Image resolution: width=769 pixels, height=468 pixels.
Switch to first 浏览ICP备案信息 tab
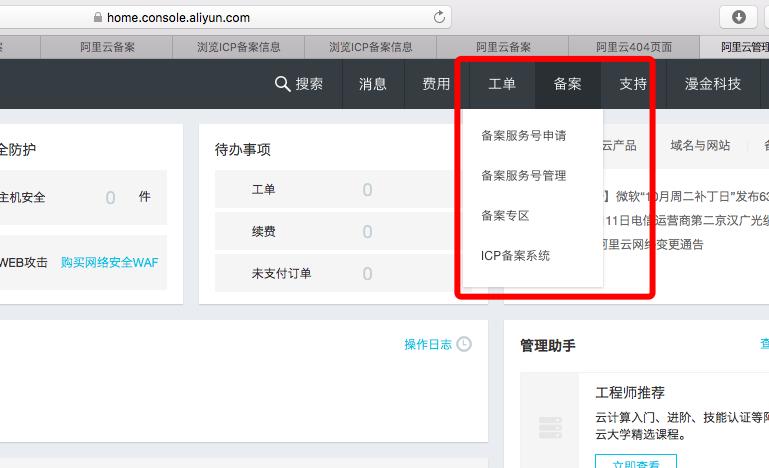click(238, 47)
